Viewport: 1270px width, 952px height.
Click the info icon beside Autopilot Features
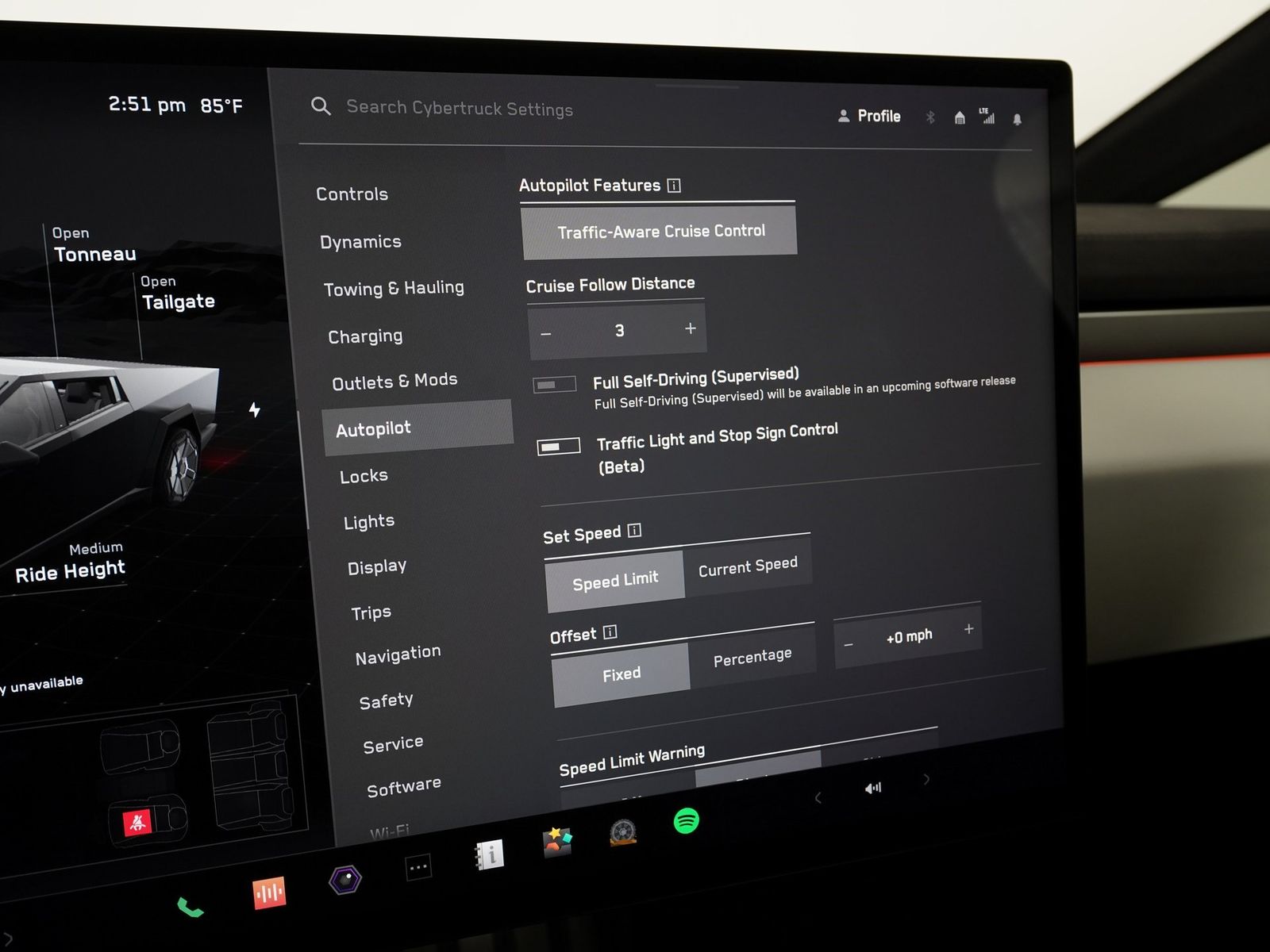click(x=674, y=186)
